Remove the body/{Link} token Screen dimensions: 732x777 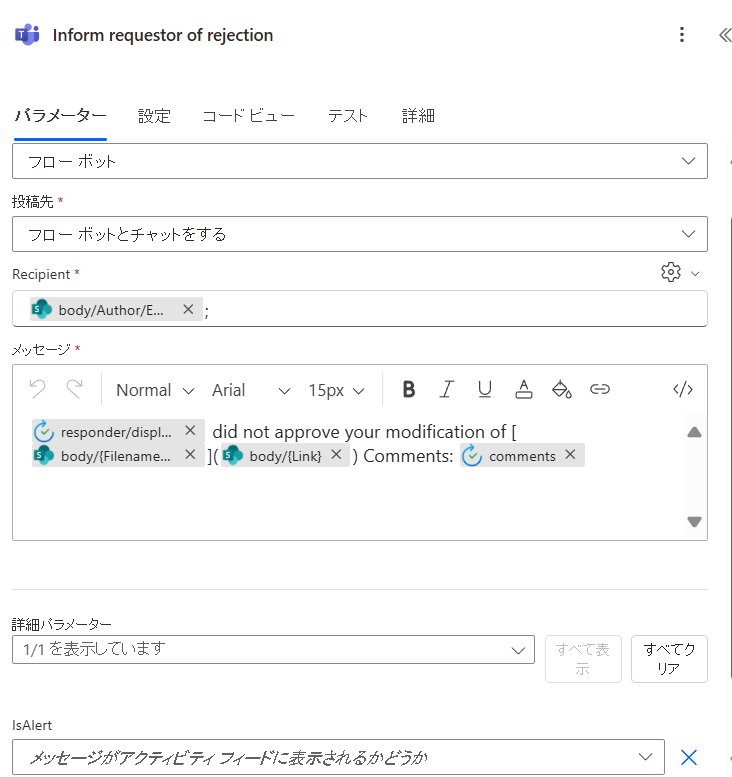tap(337, 454)
